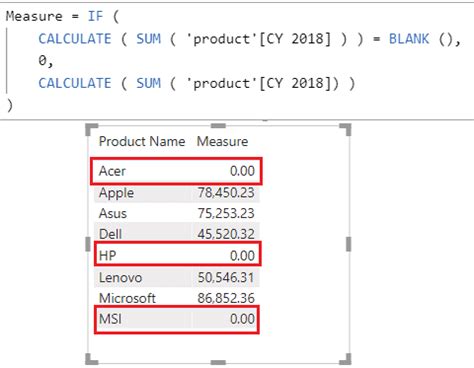Select the HP row in table
This screenshot has width=474, height=368.
tap(176, 256)
